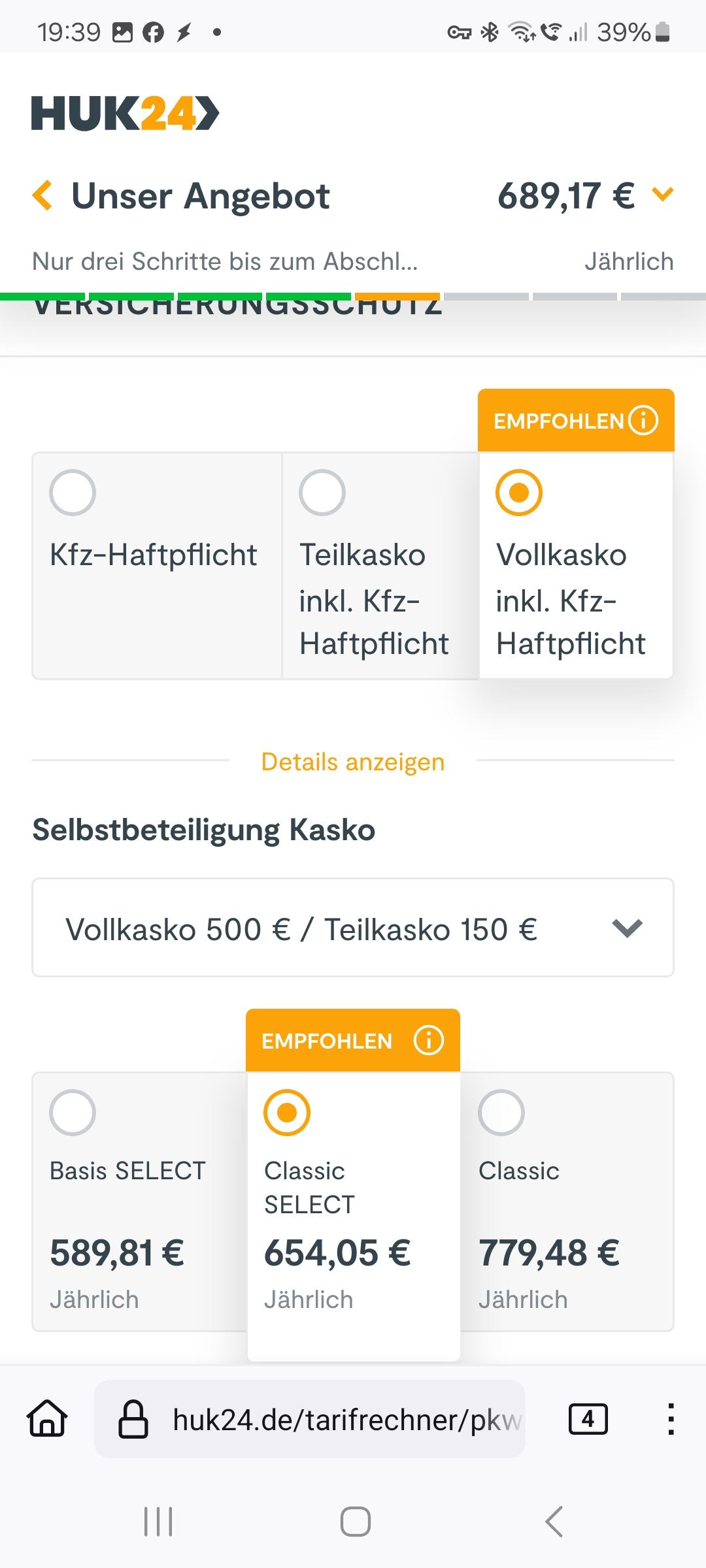Go back with the orange left chevron
706x1568 pixels.
[42, 196]
